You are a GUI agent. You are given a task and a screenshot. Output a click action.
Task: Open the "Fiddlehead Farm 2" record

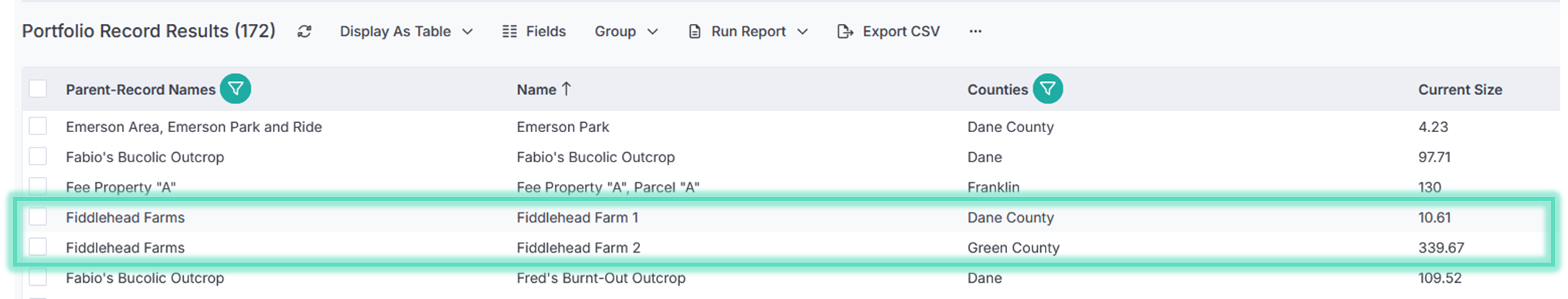(578, 248)
